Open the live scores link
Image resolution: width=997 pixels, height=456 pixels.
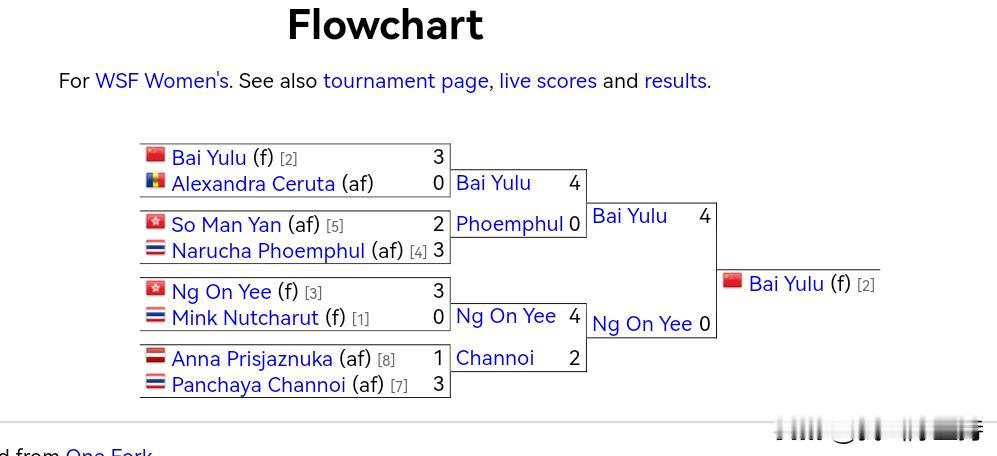(x=548, y=81)
